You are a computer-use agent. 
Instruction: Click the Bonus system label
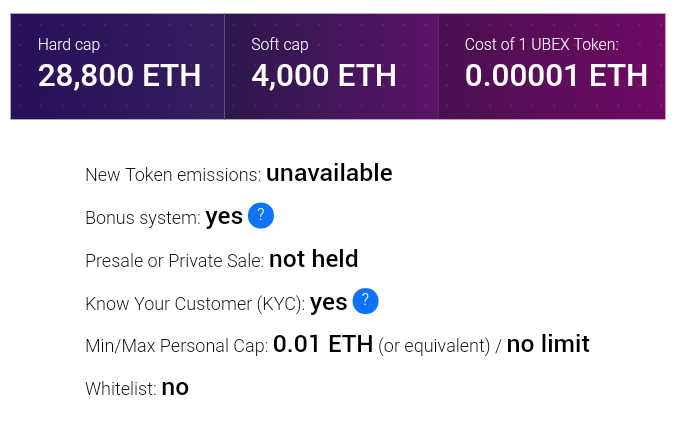coord(143,218)
